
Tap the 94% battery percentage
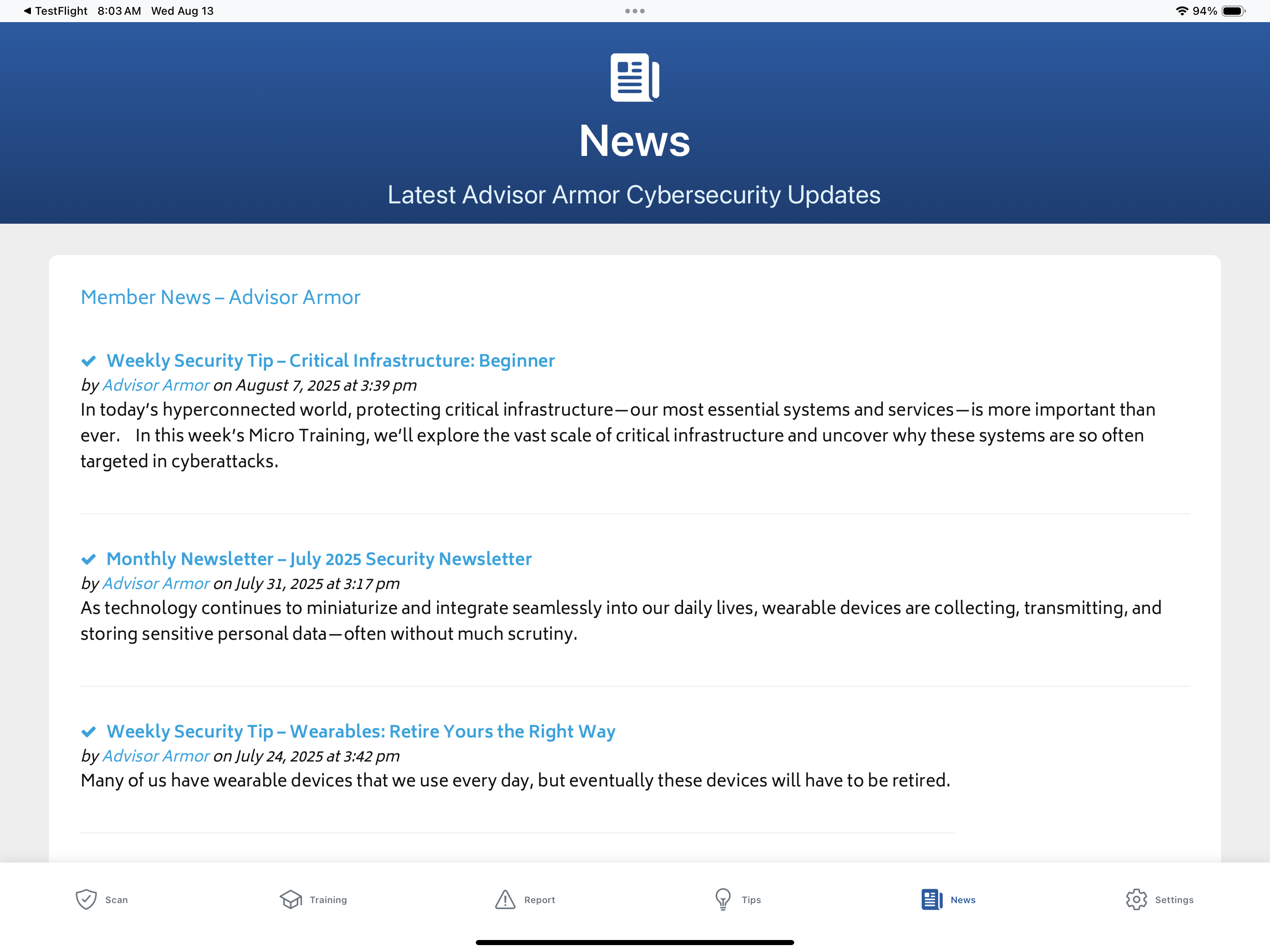click(x=1204, y=11)
